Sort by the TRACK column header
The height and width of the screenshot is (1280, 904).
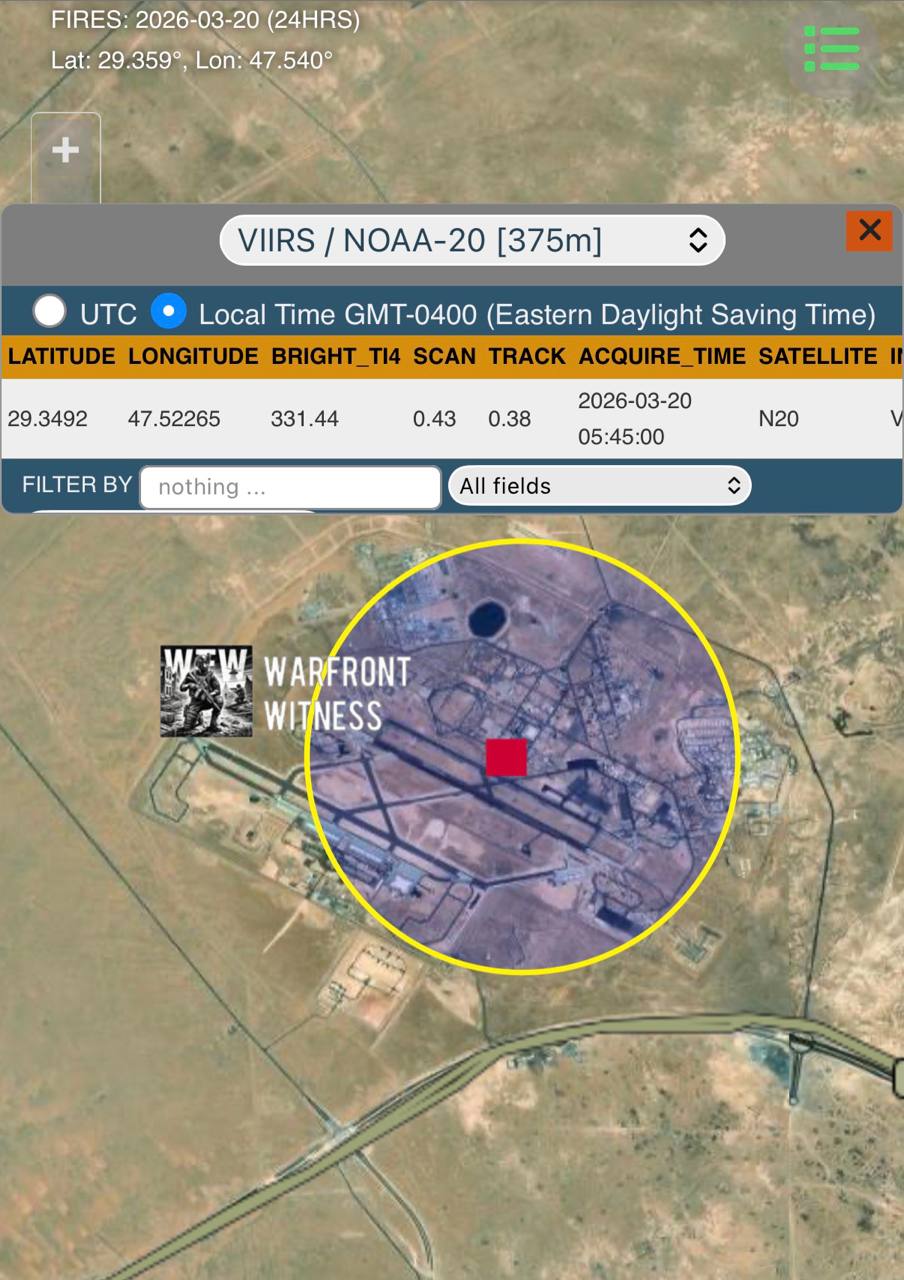pos(527,356)
